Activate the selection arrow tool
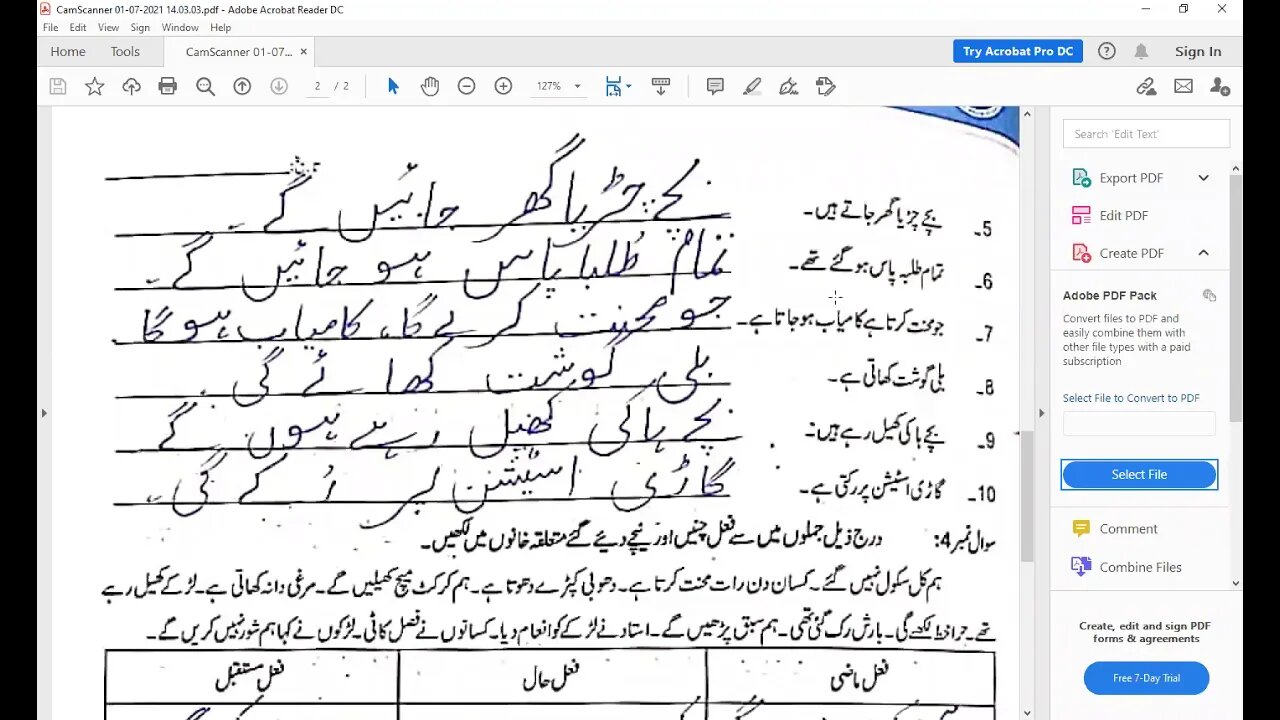1280x720 pixels. pos(393,87)
